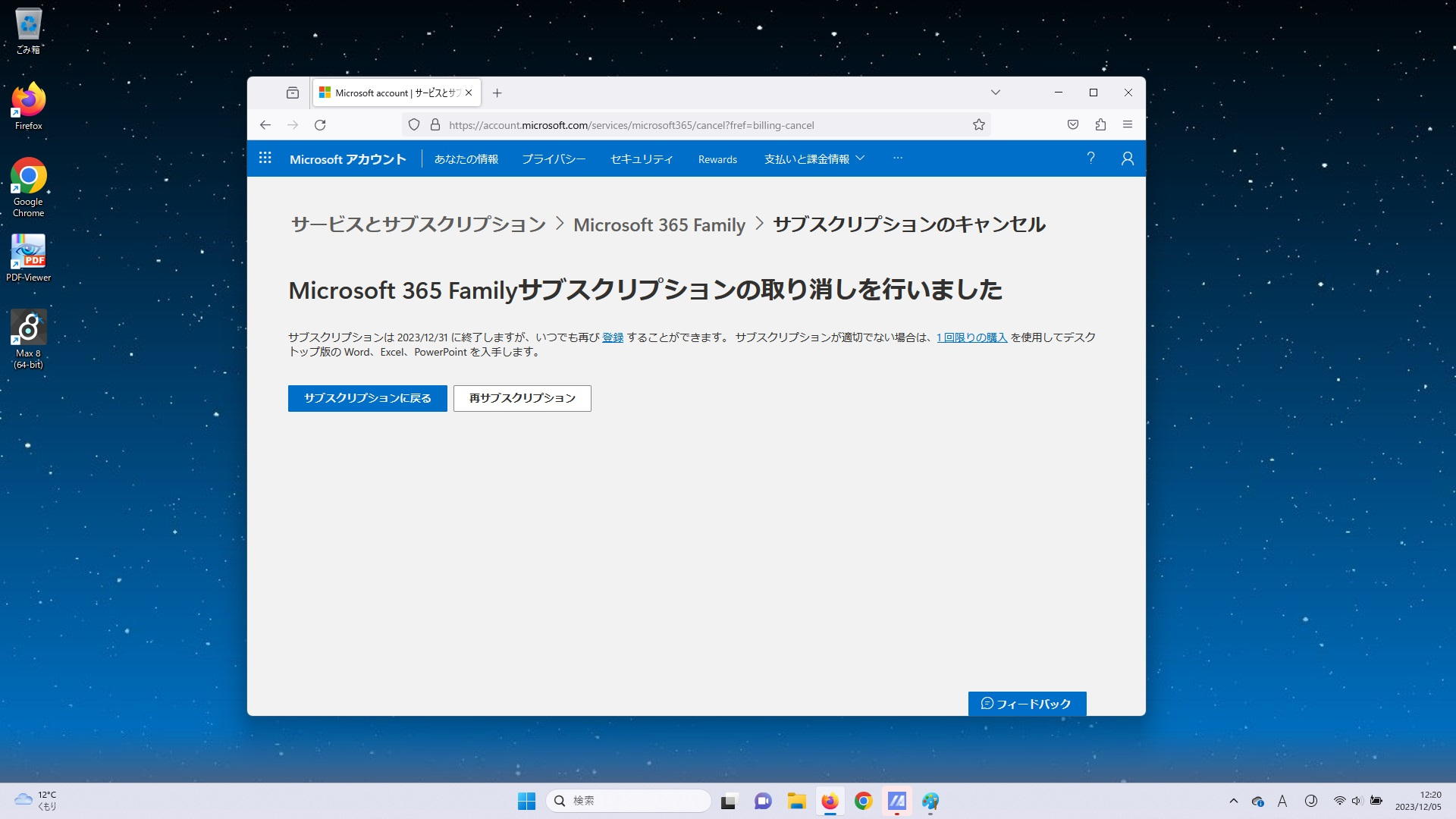This screenshot has width=1456, height=819.
Task: Open the account profile icon
Action: coord(1127,158)
